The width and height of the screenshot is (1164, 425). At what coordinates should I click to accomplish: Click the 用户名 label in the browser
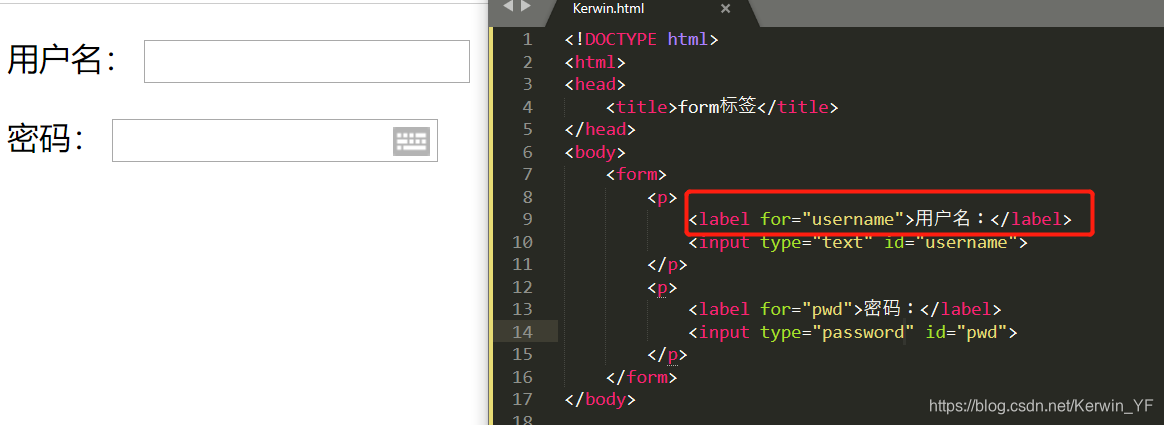[x=62, y=60]
